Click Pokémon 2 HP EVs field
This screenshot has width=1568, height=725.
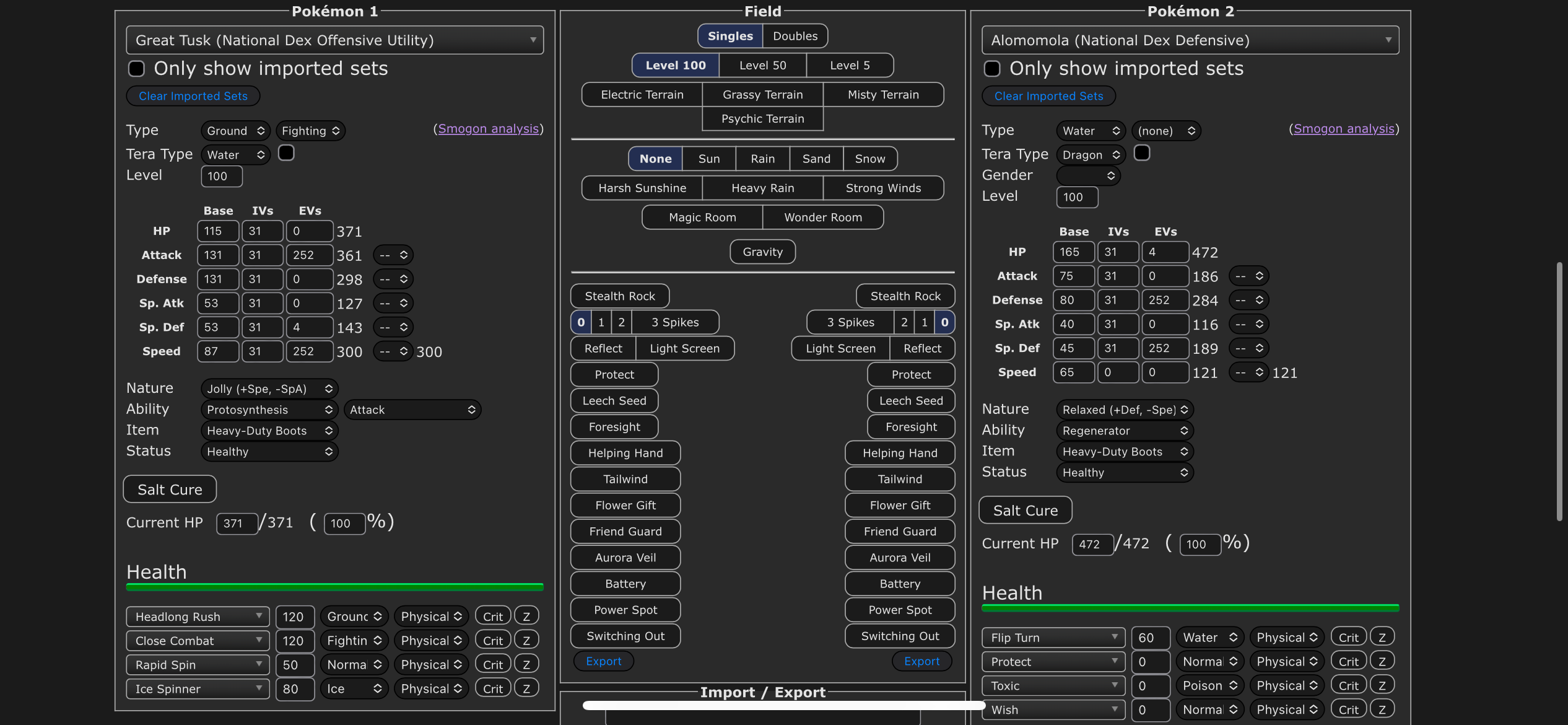pyautogui.click(x=1165, y=252)
